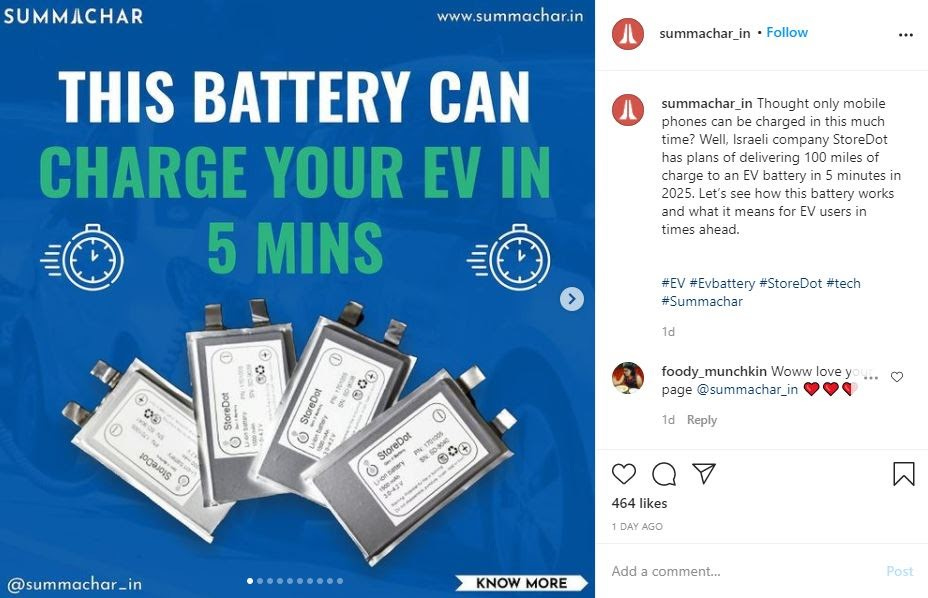Open foody_munchkin's avatar
Screen dimensions: 928x598
(628, 378)
